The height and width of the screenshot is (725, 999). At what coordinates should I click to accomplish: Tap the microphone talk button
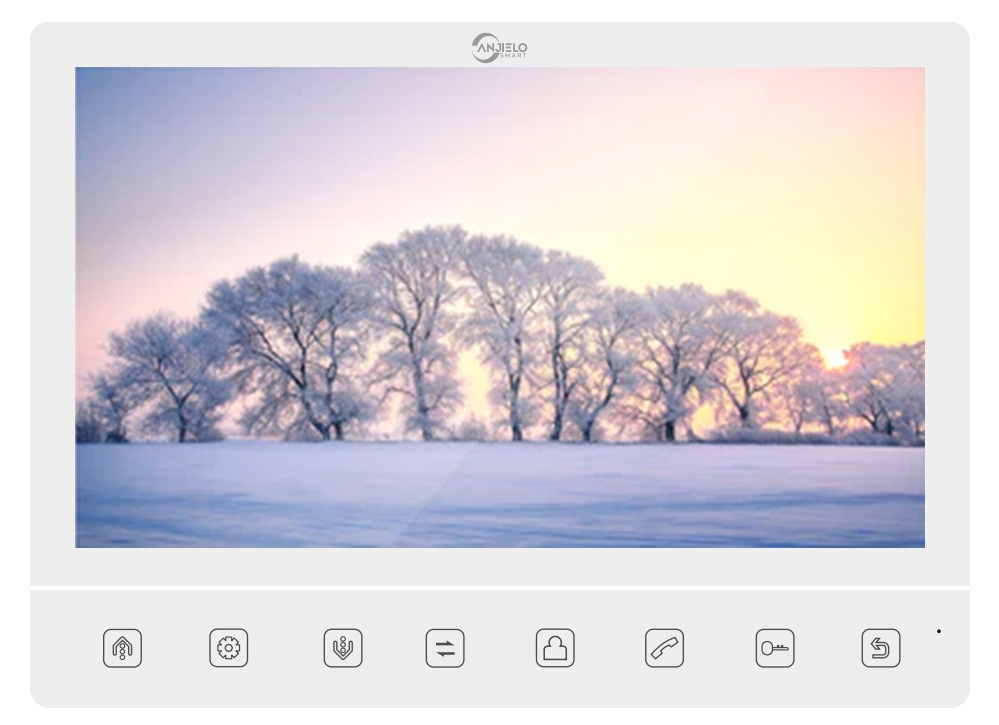[x=342, y=647]
